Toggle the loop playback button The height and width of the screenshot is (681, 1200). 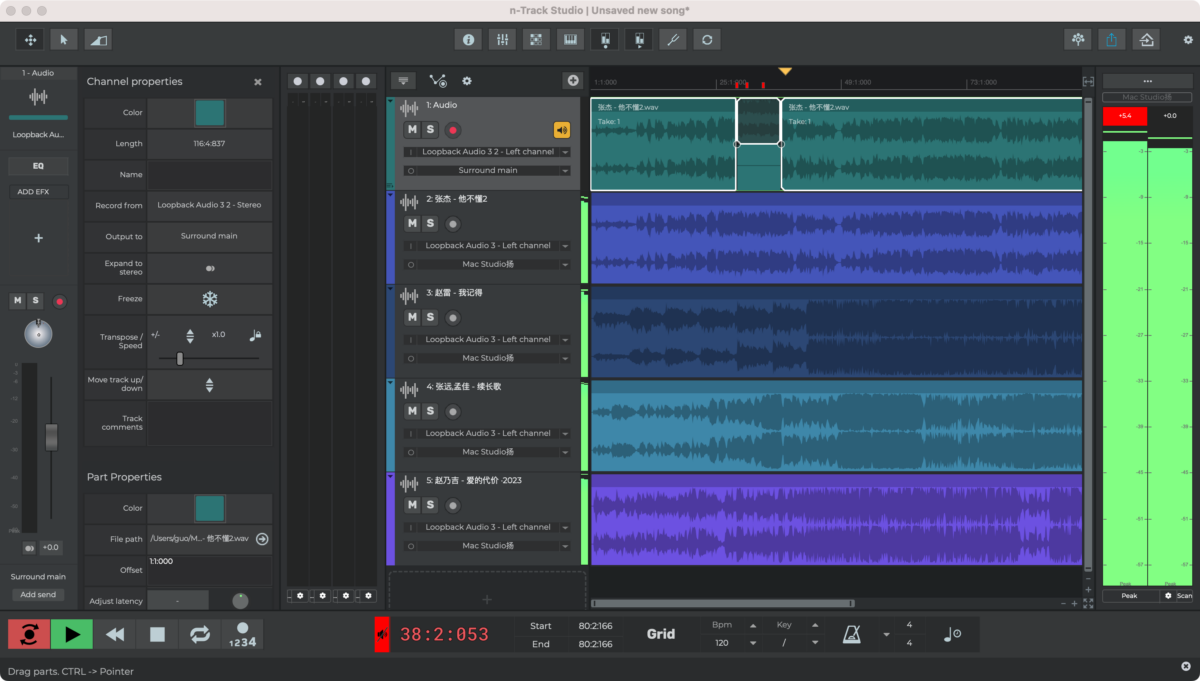pyautogui.click(x=200, y=634)
